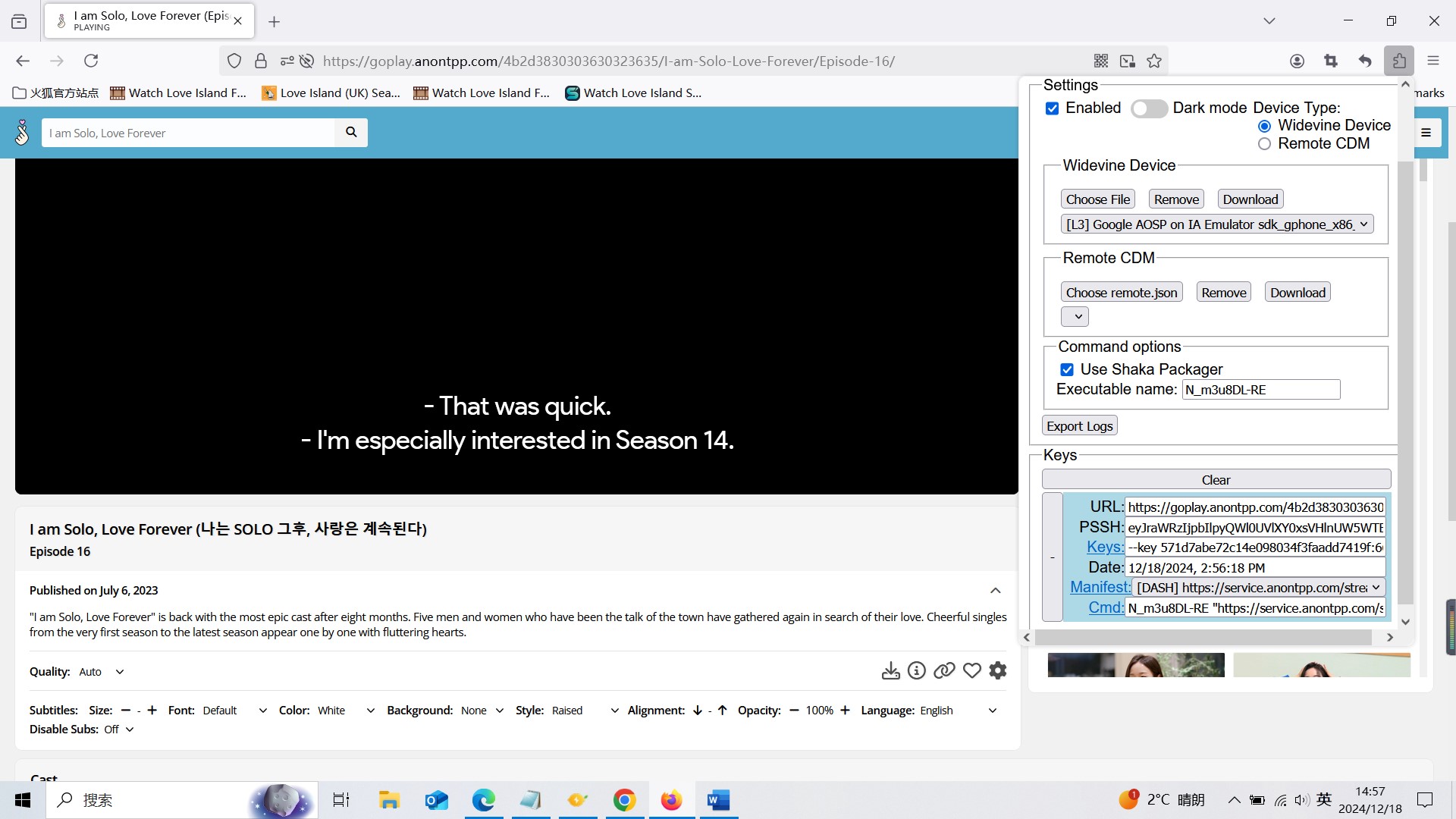Click the copy link chain icon
Image resolution: width=1456 pixels, height=819 pixels.
coord(944,670)
